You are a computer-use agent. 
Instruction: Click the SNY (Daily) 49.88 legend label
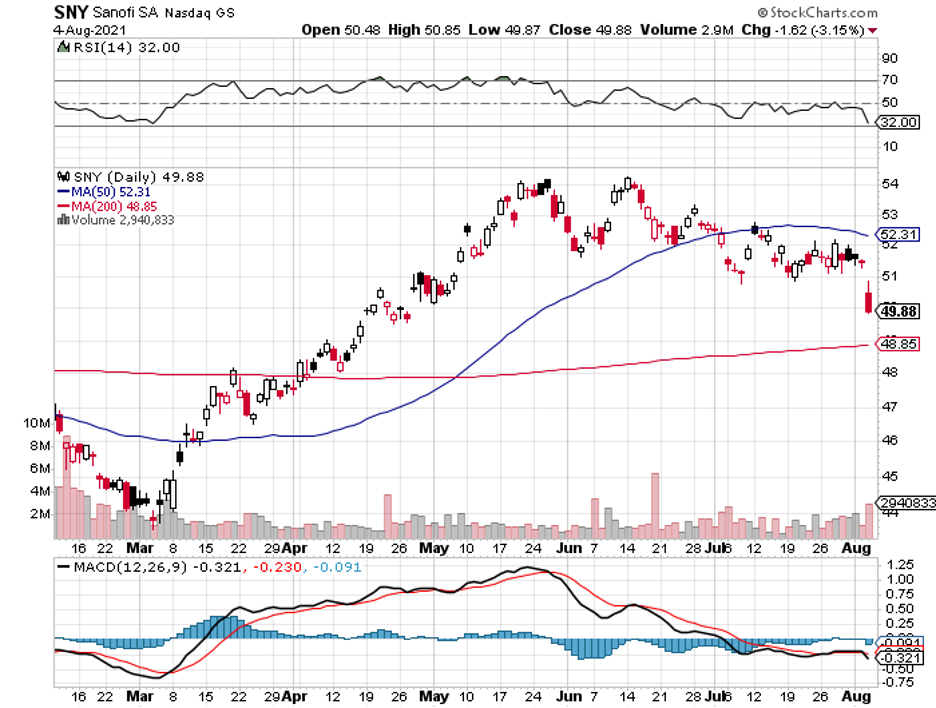click(x=138, y=177)
